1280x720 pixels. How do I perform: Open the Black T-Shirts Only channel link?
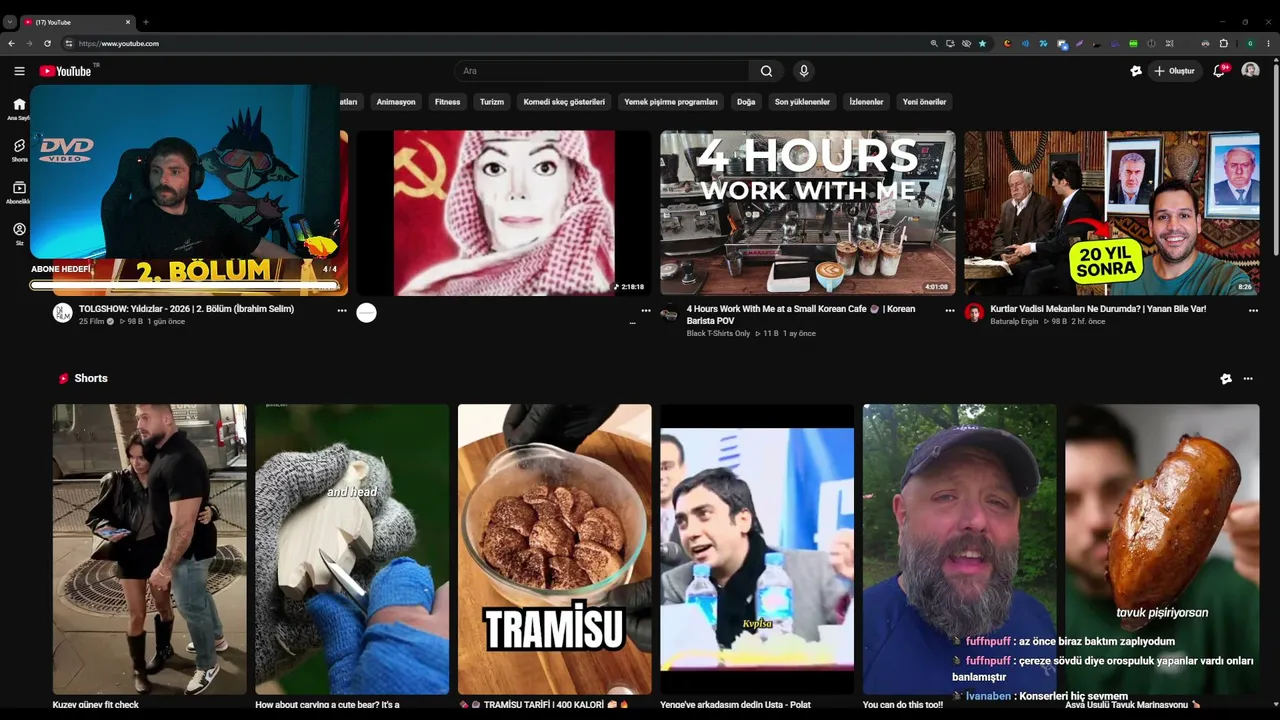point(718,334)
